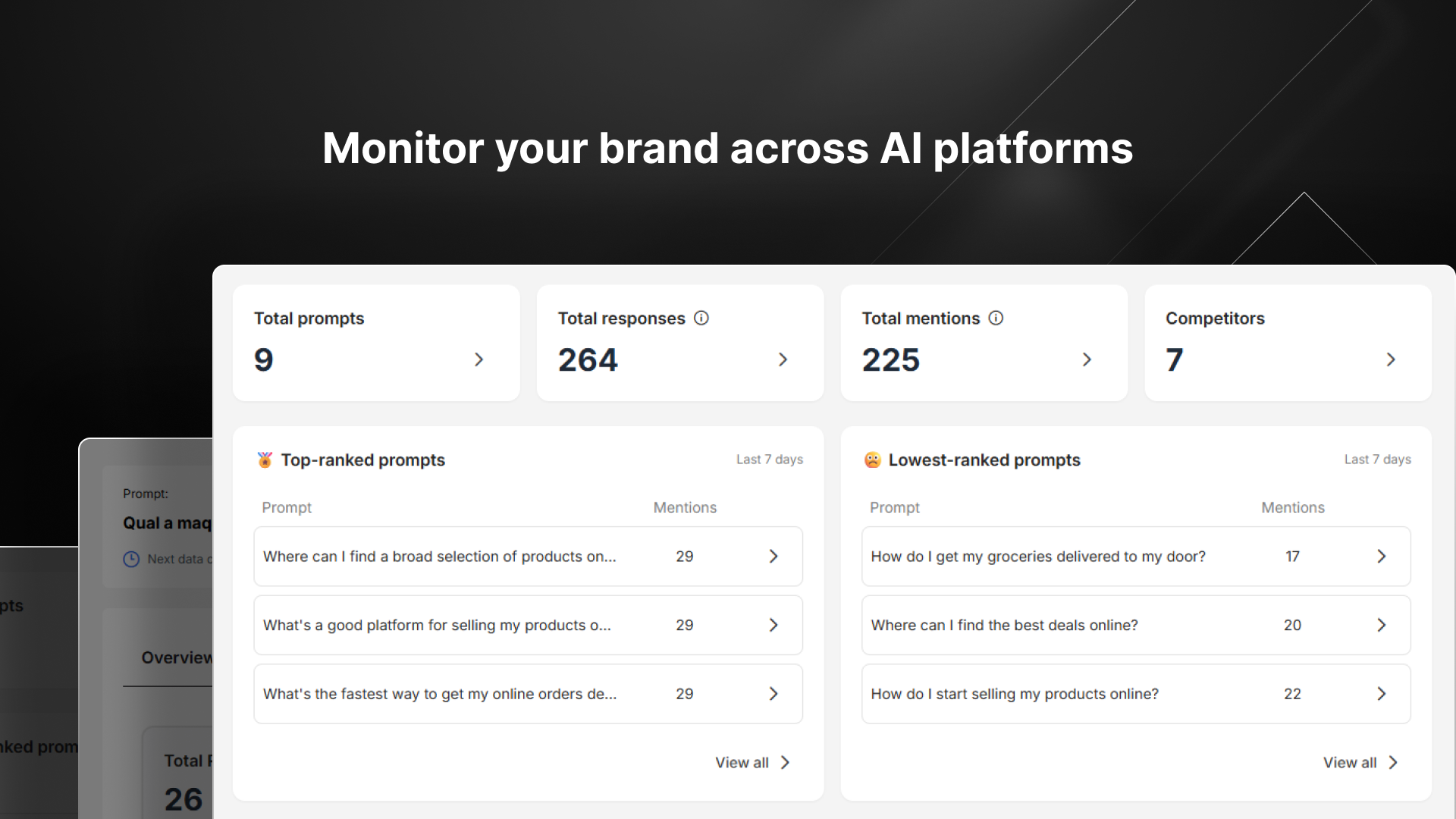Screen dimensions: 1456x819
Task: Open 'How do I start selling' prompt row
Action: tap(1015, 694)
